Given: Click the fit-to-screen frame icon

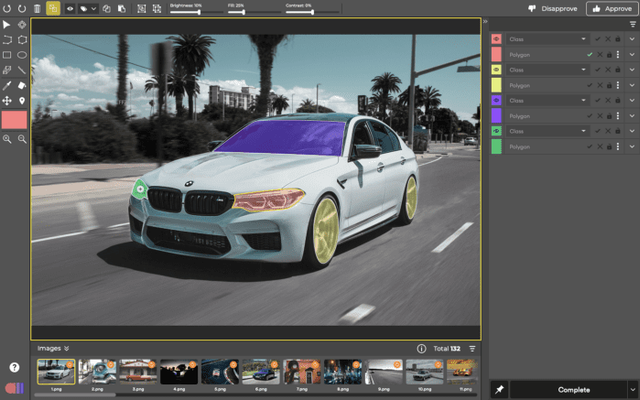Looking at the screenshot, I should tap(142, 9).
